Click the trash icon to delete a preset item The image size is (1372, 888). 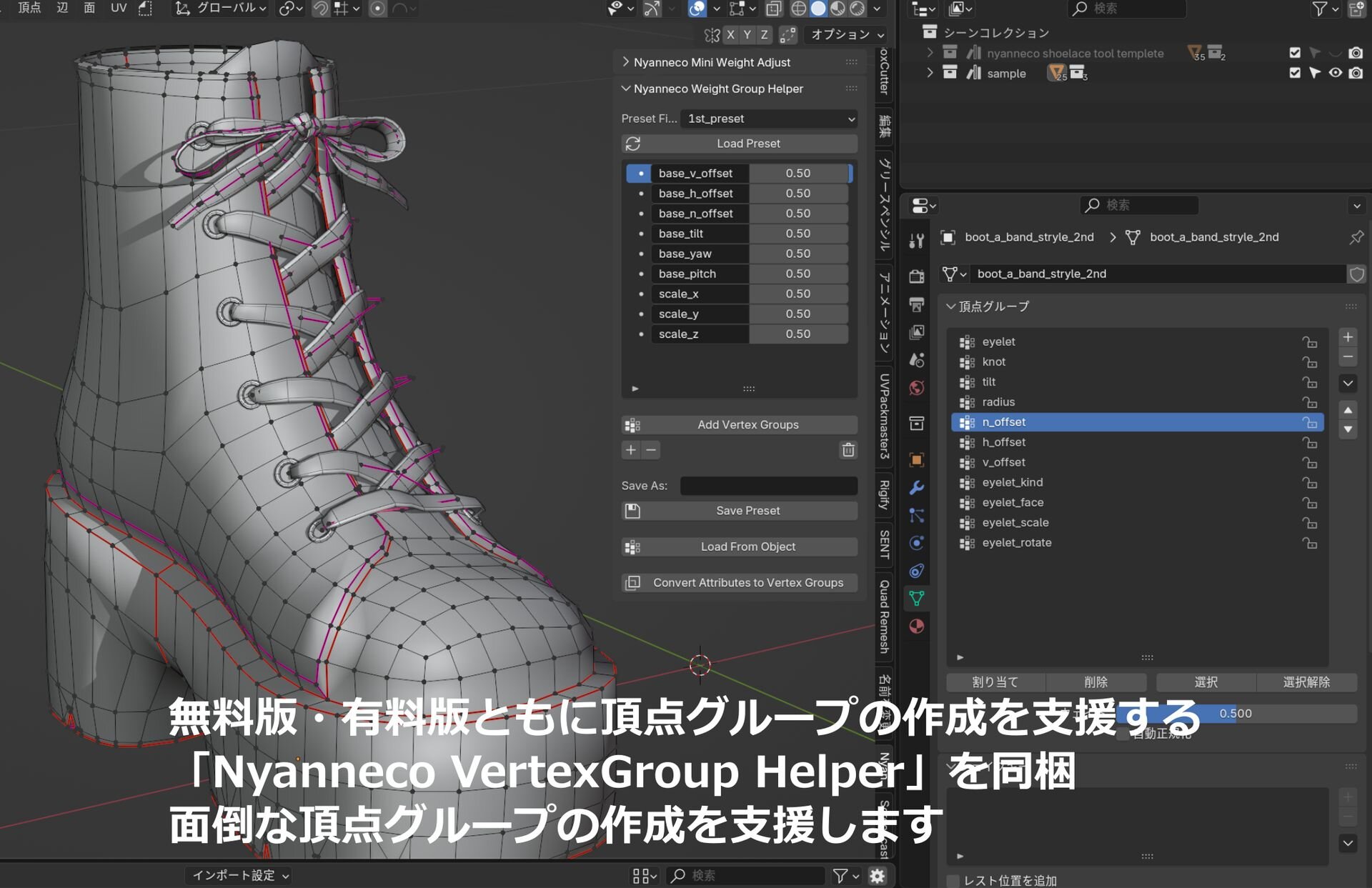pos(848,450)
